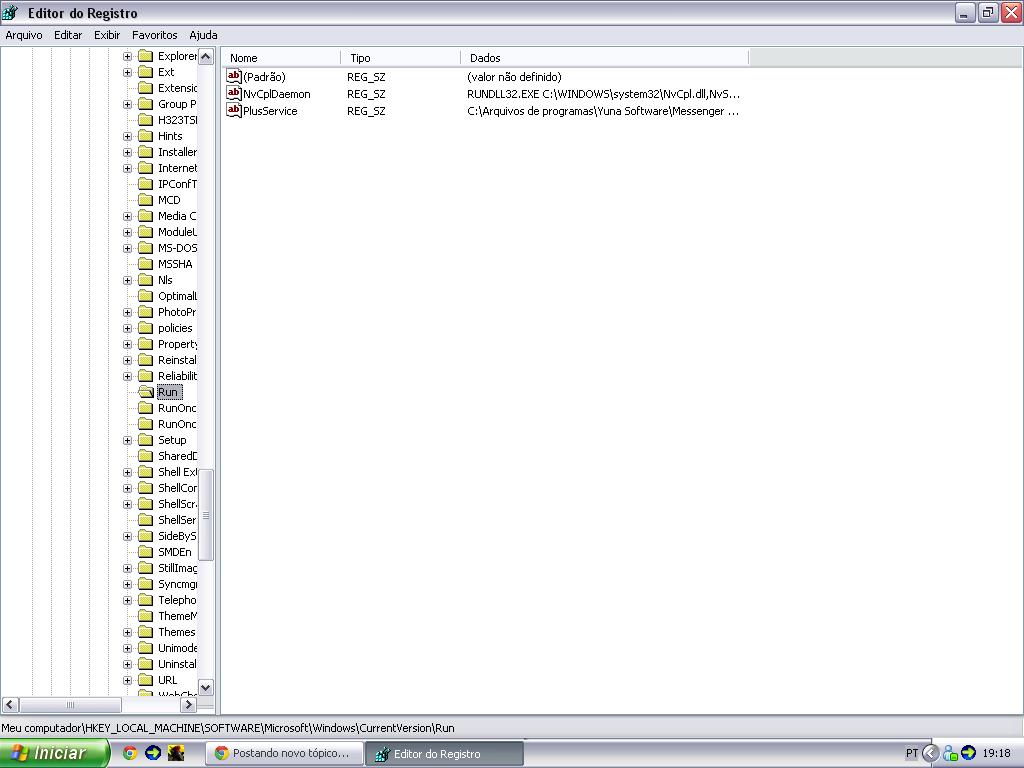1024x768 pixels.
Task: Launch Chrome from the quick launch bar
Action: click(x=130, y=753)
